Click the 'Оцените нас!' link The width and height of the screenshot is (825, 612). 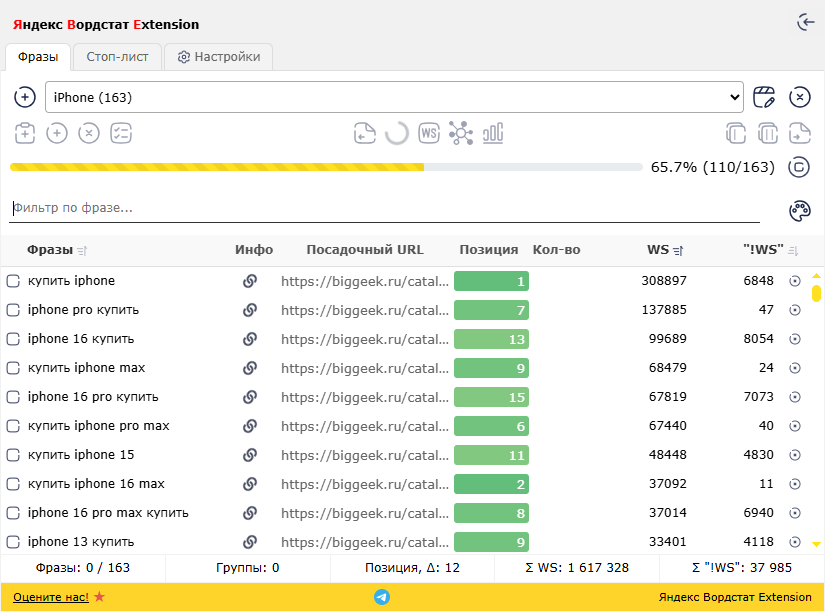[51, 597]
